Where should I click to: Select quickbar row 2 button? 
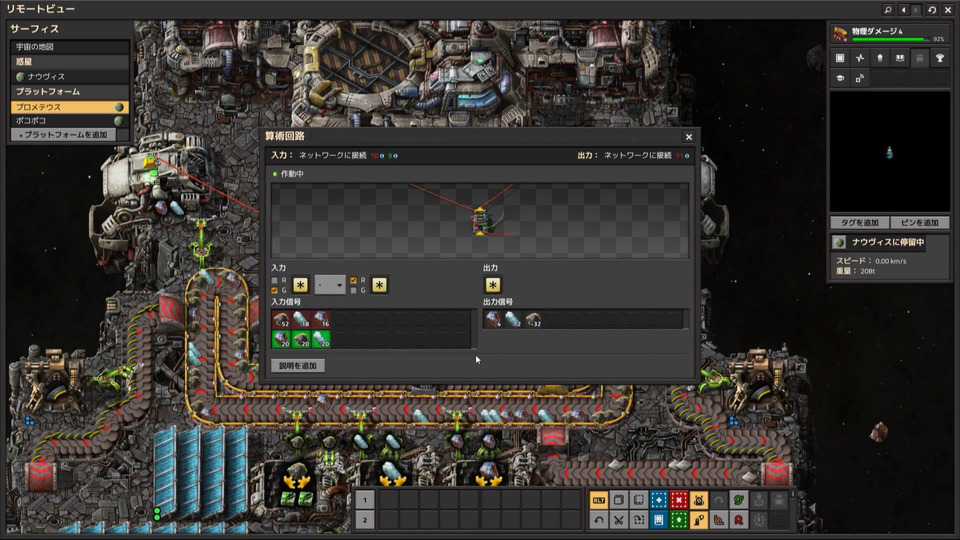click(x=365, y=520)
